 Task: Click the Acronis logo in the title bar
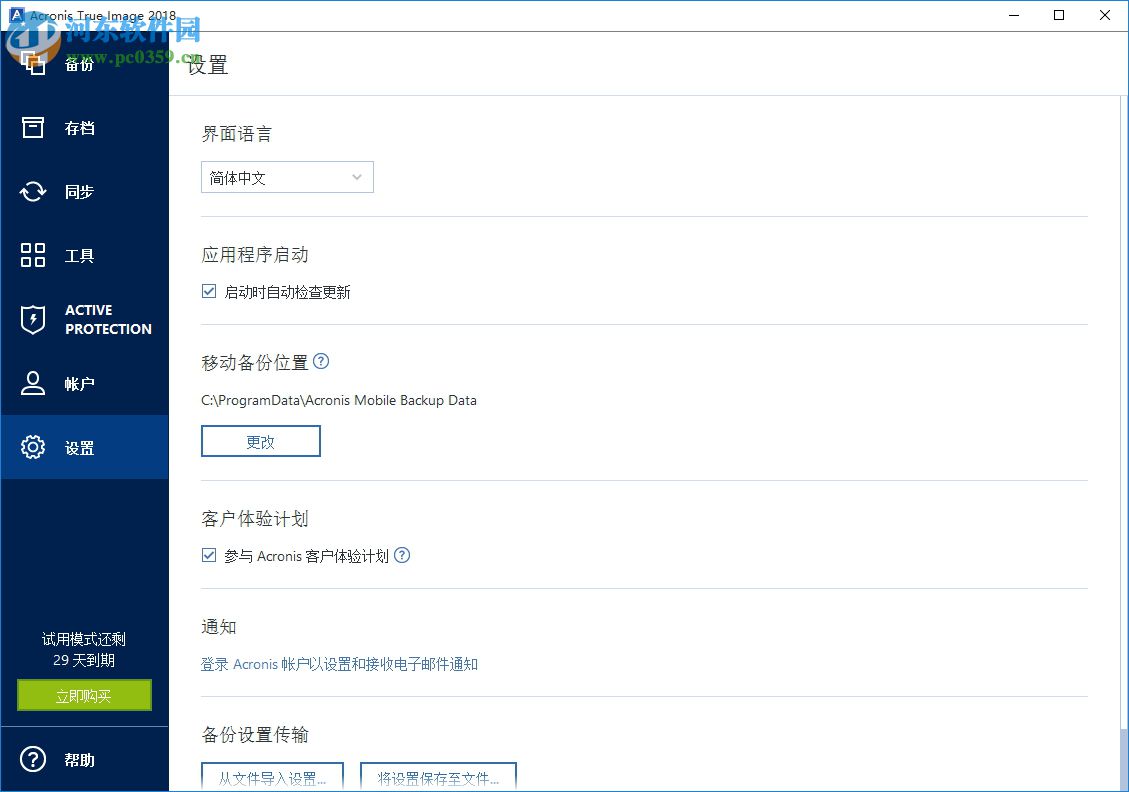14,15
